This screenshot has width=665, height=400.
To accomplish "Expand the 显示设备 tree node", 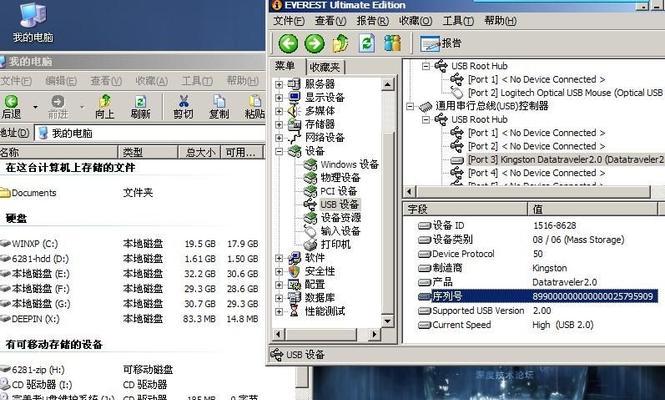I will (x=279, y=98).
